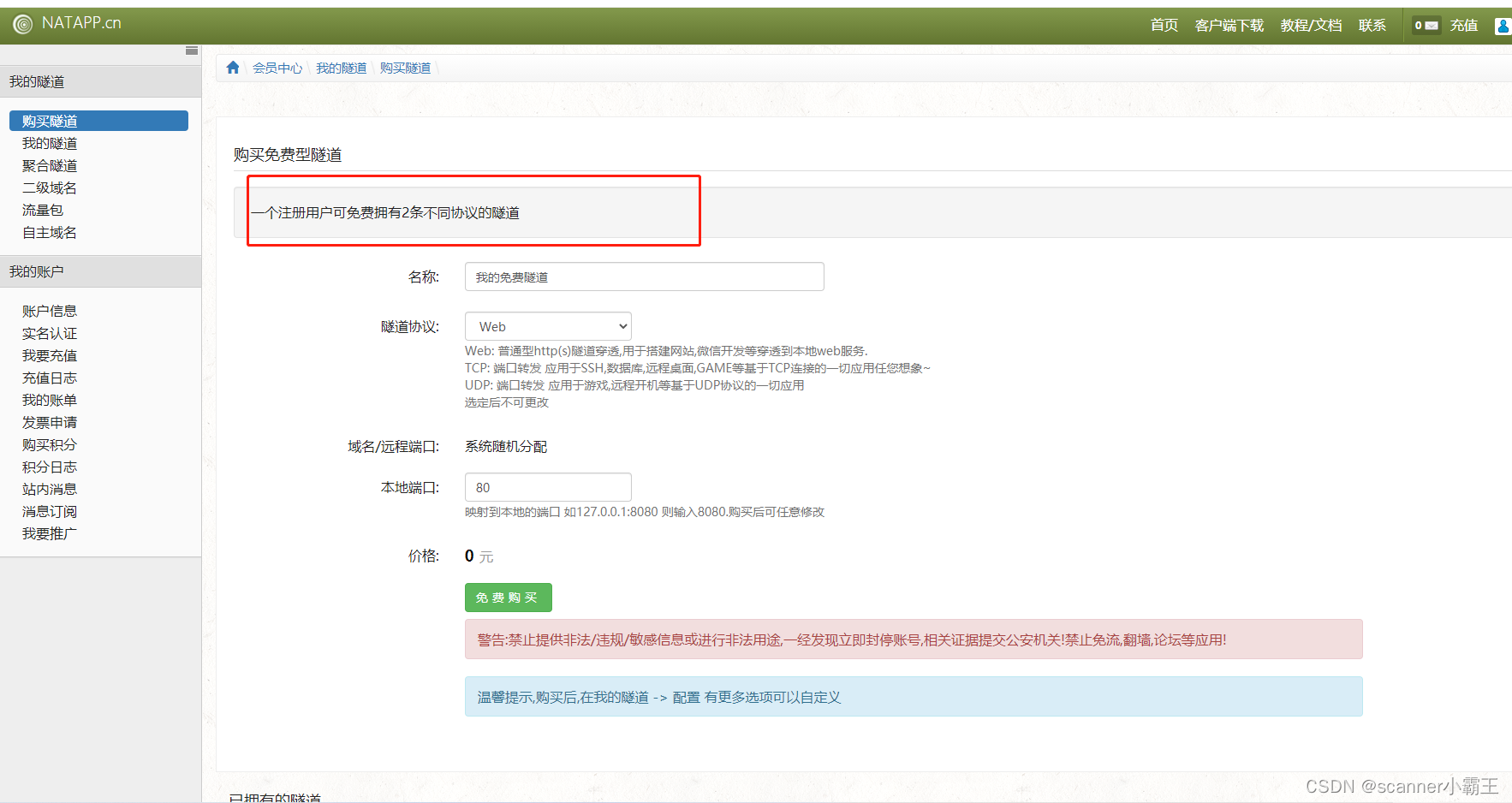Click the blue 温馨提示 notice text
This screenshot has height=803, width=1512.
pyautogui.click(x=659, y=697)
